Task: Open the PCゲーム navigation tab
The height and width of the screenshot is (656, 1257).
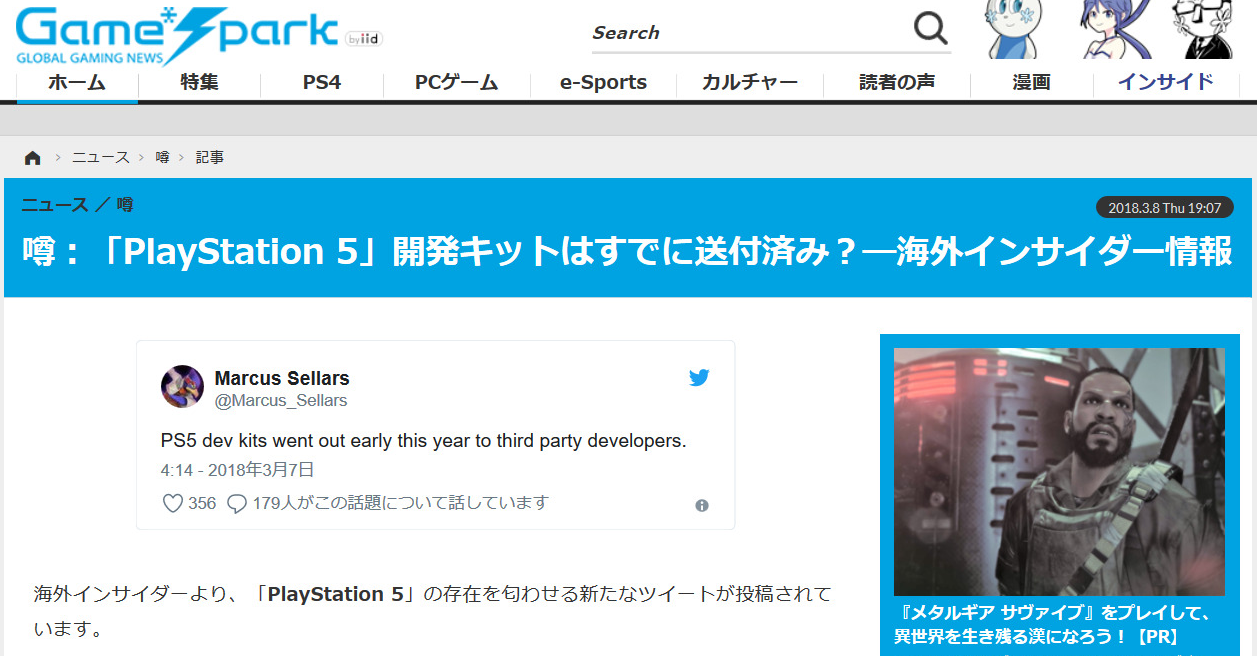Action: pos(456,83)
